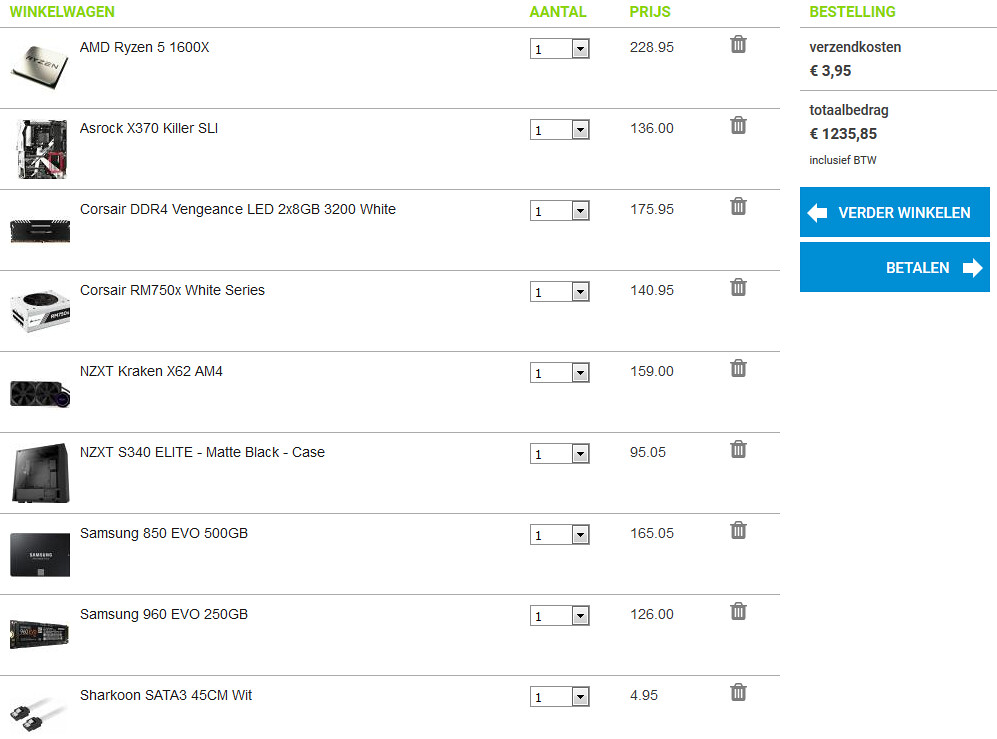Click the BESTELLING heading
Viewport: 997px width, 739px height.
pos(852,12)
